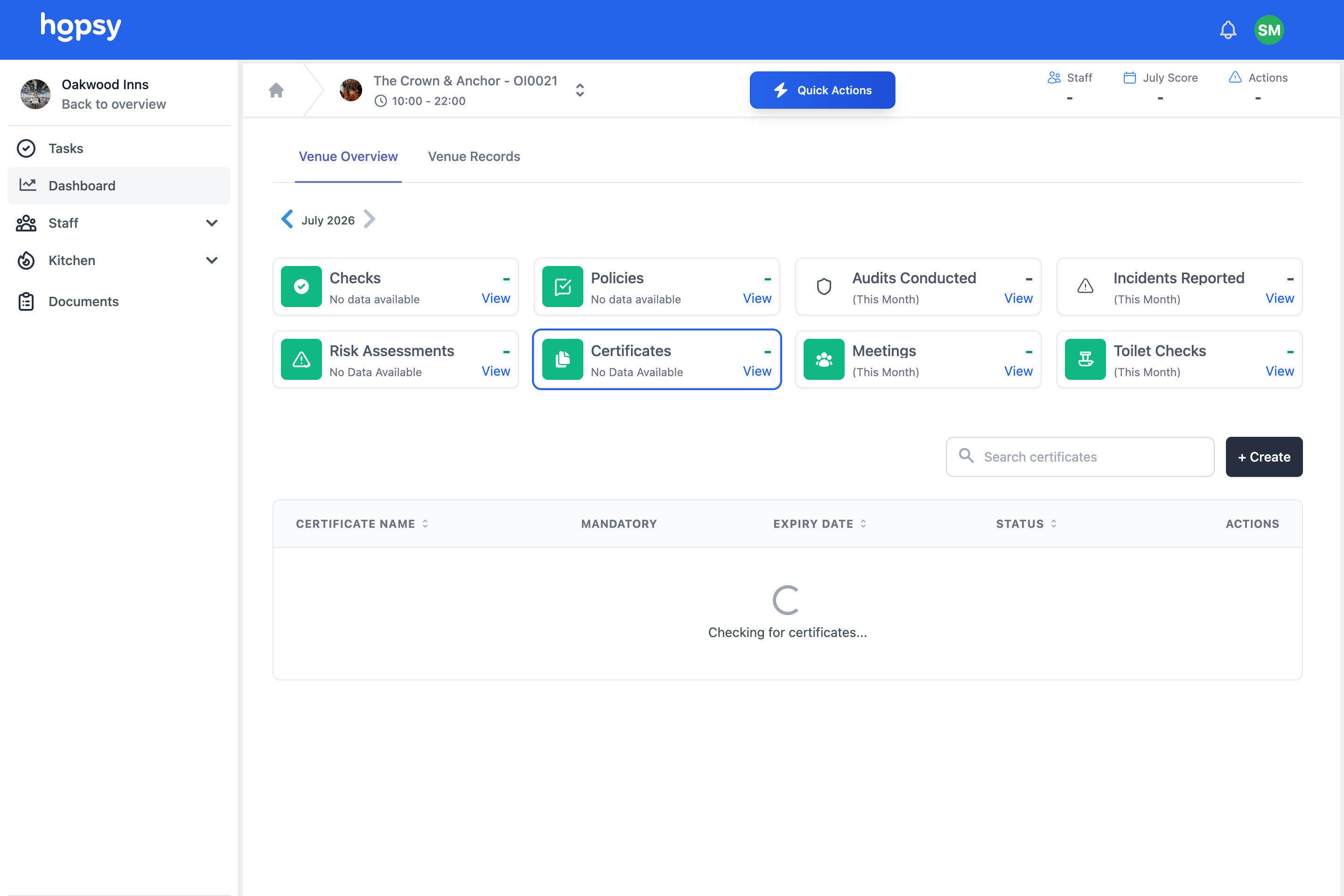This screenshot has width=1344, height=896.
Task: Click the Mandatory column header
Action: coord(619,524)
